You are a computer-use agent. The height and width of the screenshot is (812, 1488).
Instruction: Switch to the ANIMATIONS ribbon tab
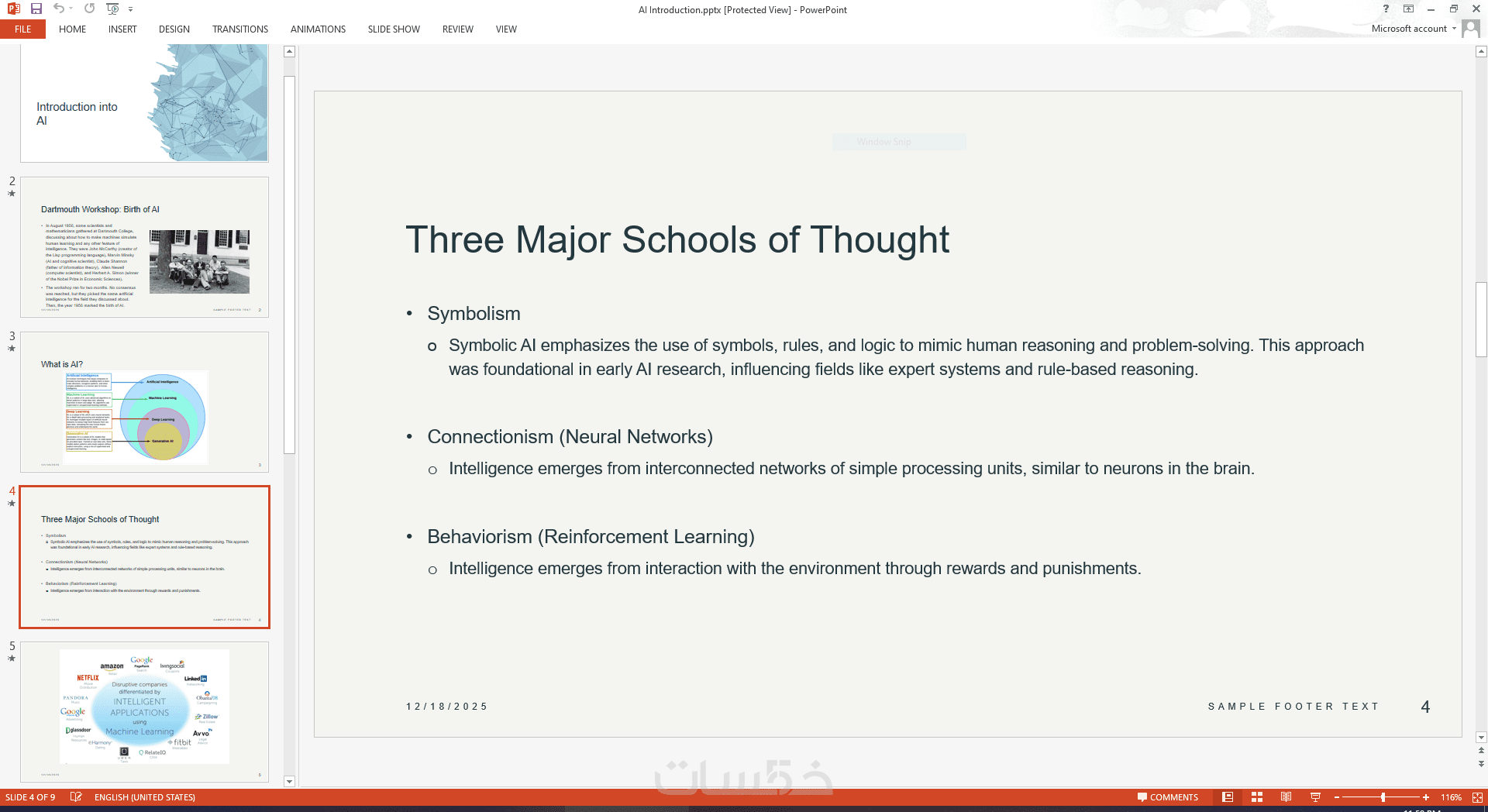point(319,29)
